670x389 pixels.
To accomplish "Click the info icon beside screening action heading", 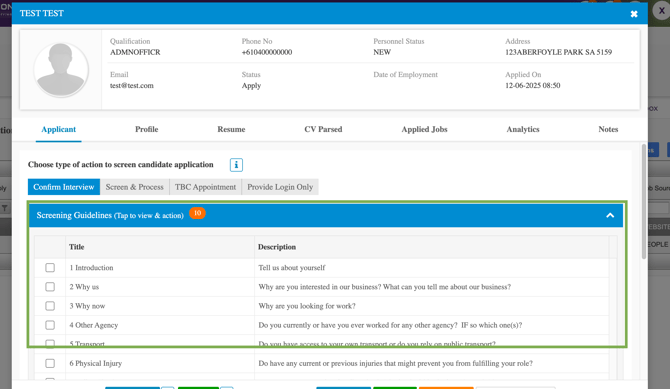I will [236, 165].
